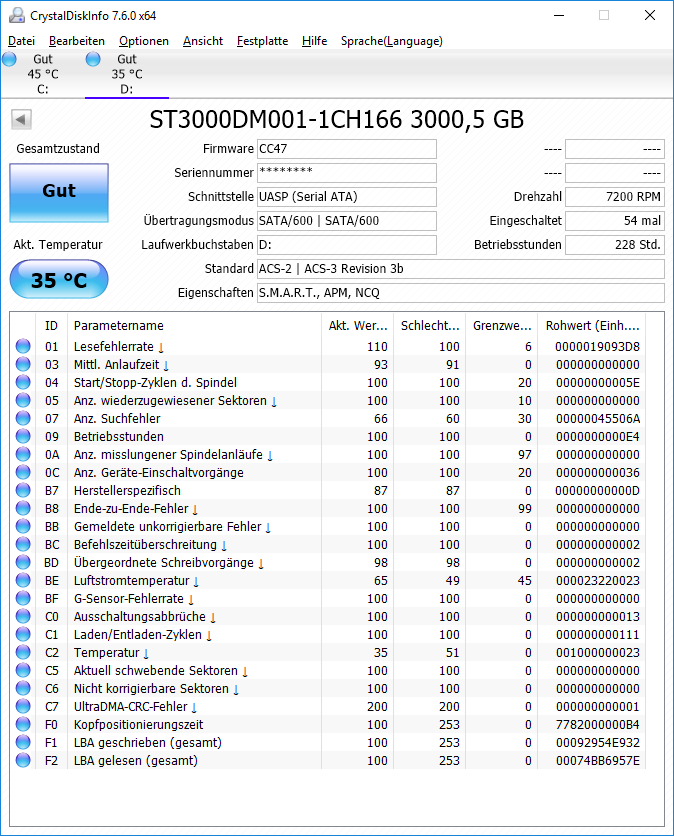
Task: Open the Bearbeiten menu
Action: (x=77, y=41)
